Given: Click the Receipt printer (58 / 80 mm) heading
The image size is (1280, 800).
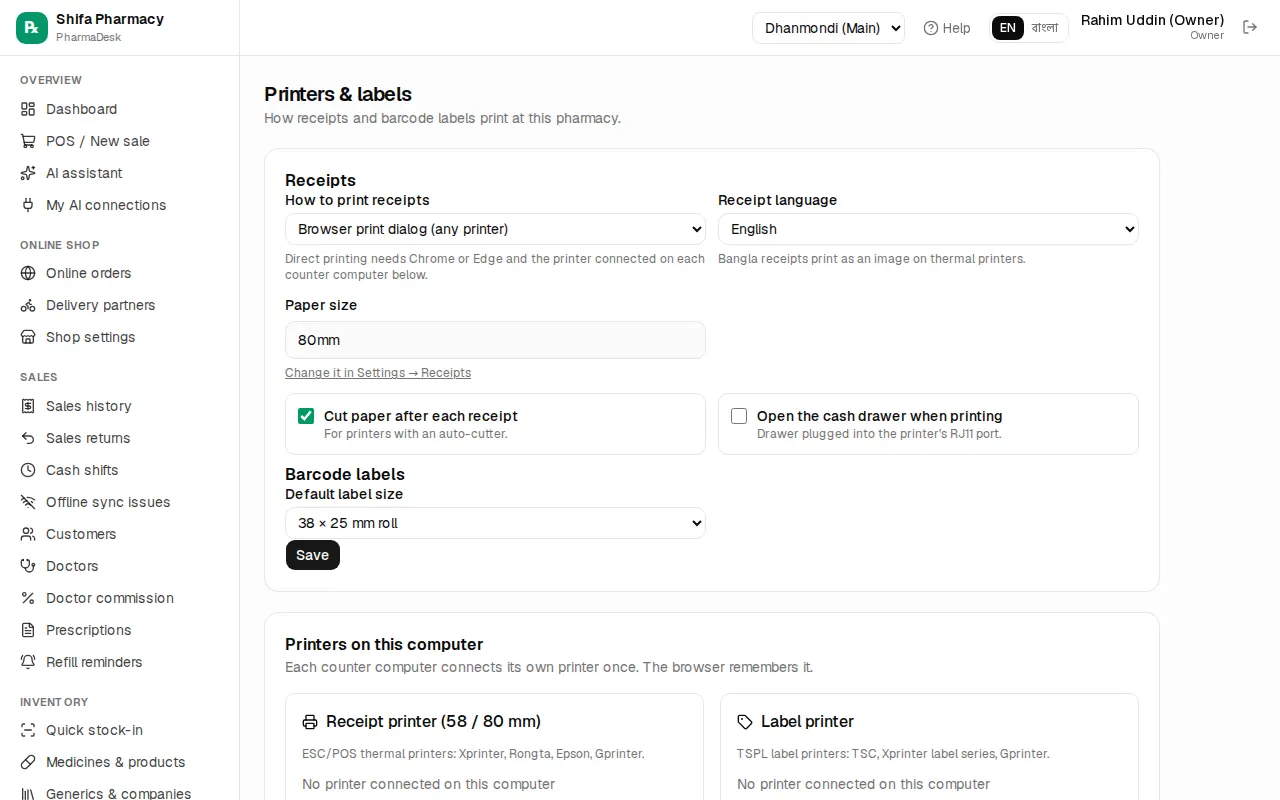Looking at the screenshot, I should click(433, 721).
